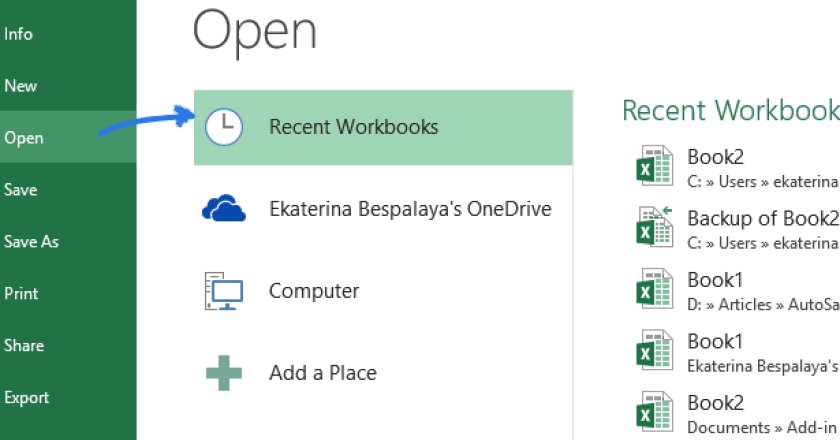Click the OneDrive cloud icon
This screenshot has height=440, width=840.
223,209
